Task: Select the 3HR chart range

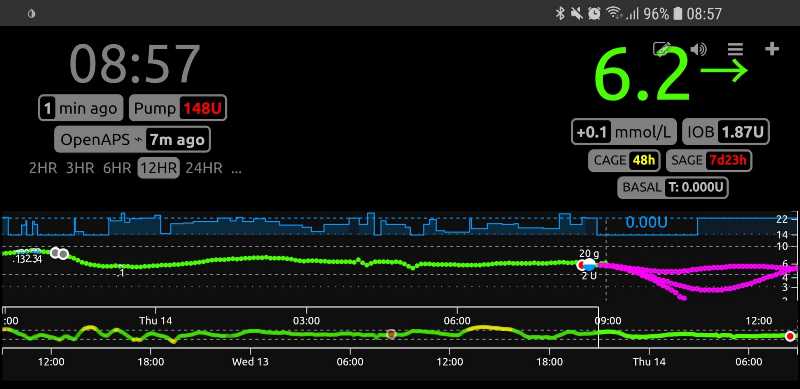Action: 80,168
